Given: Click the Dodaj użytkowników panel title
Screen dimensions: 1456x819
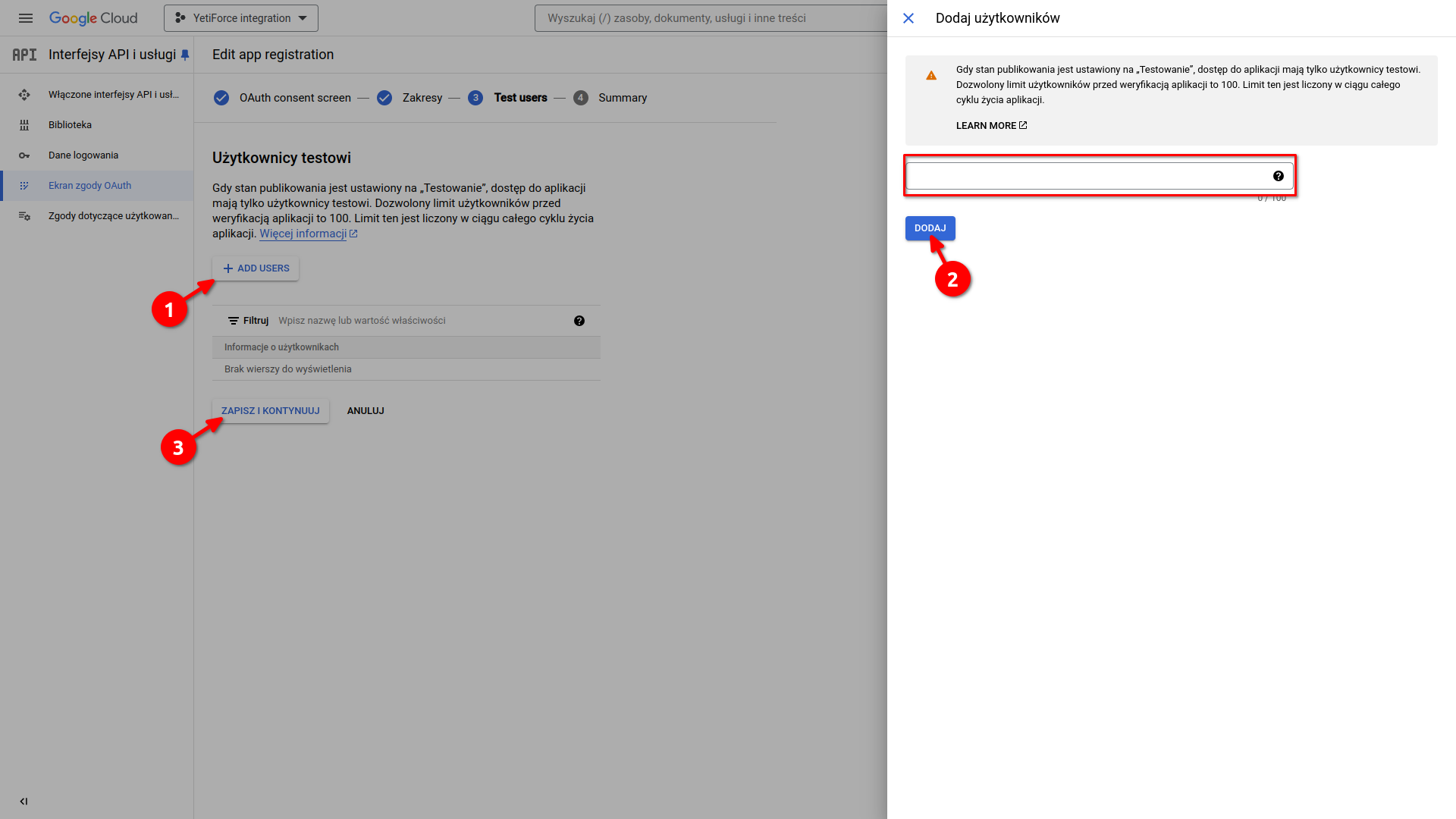Looking at the screenshot, I should 998,18.
